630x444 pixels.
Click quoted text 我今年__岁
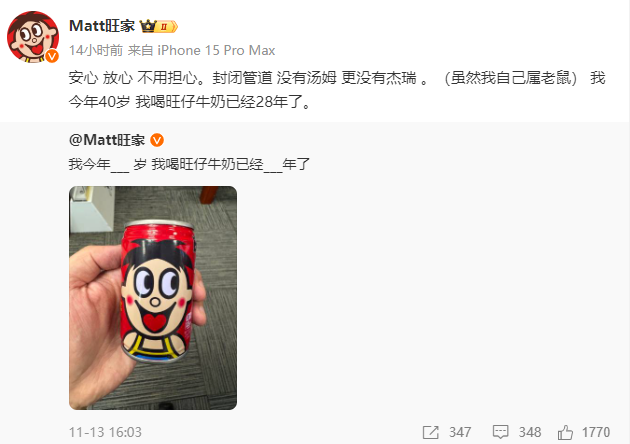coord(108,164)
